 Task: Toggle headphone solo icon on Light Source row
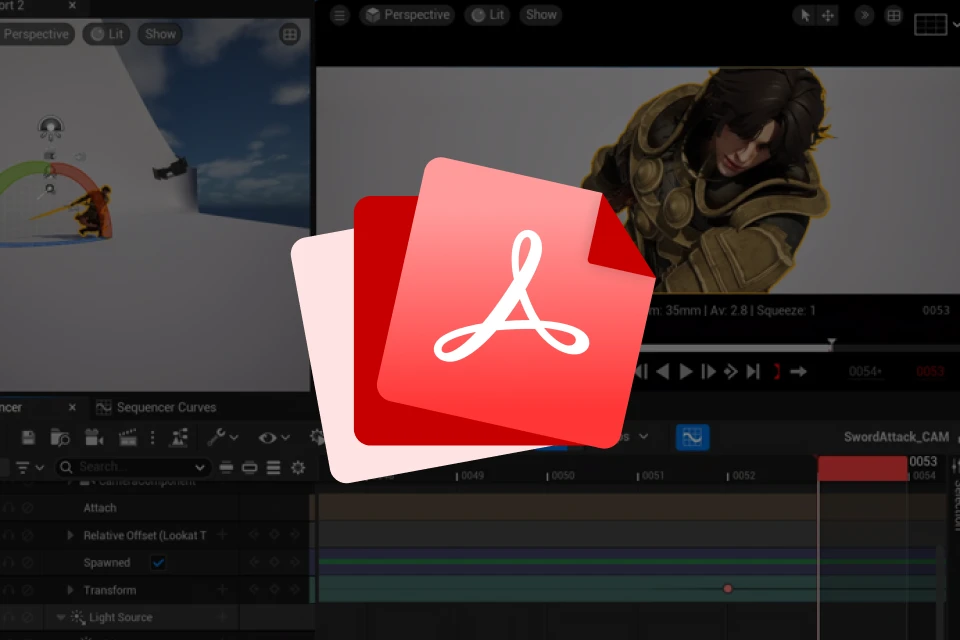[9, 617]
